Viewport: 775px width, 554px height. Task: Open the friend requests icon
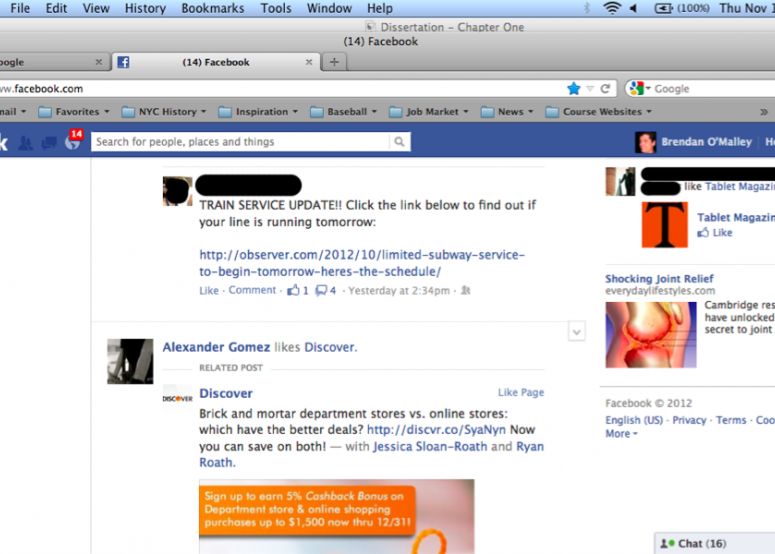tap(25, 143)
